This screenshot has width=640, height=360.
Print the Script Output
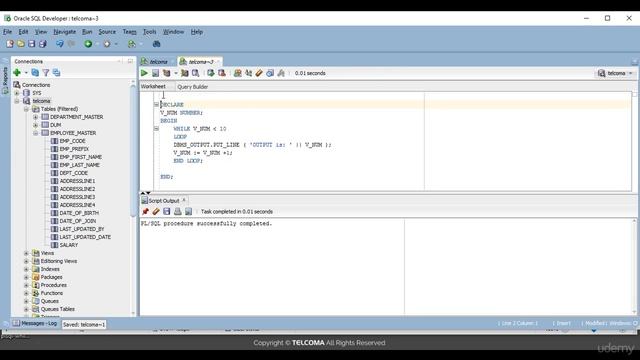[x=178, y=211]
